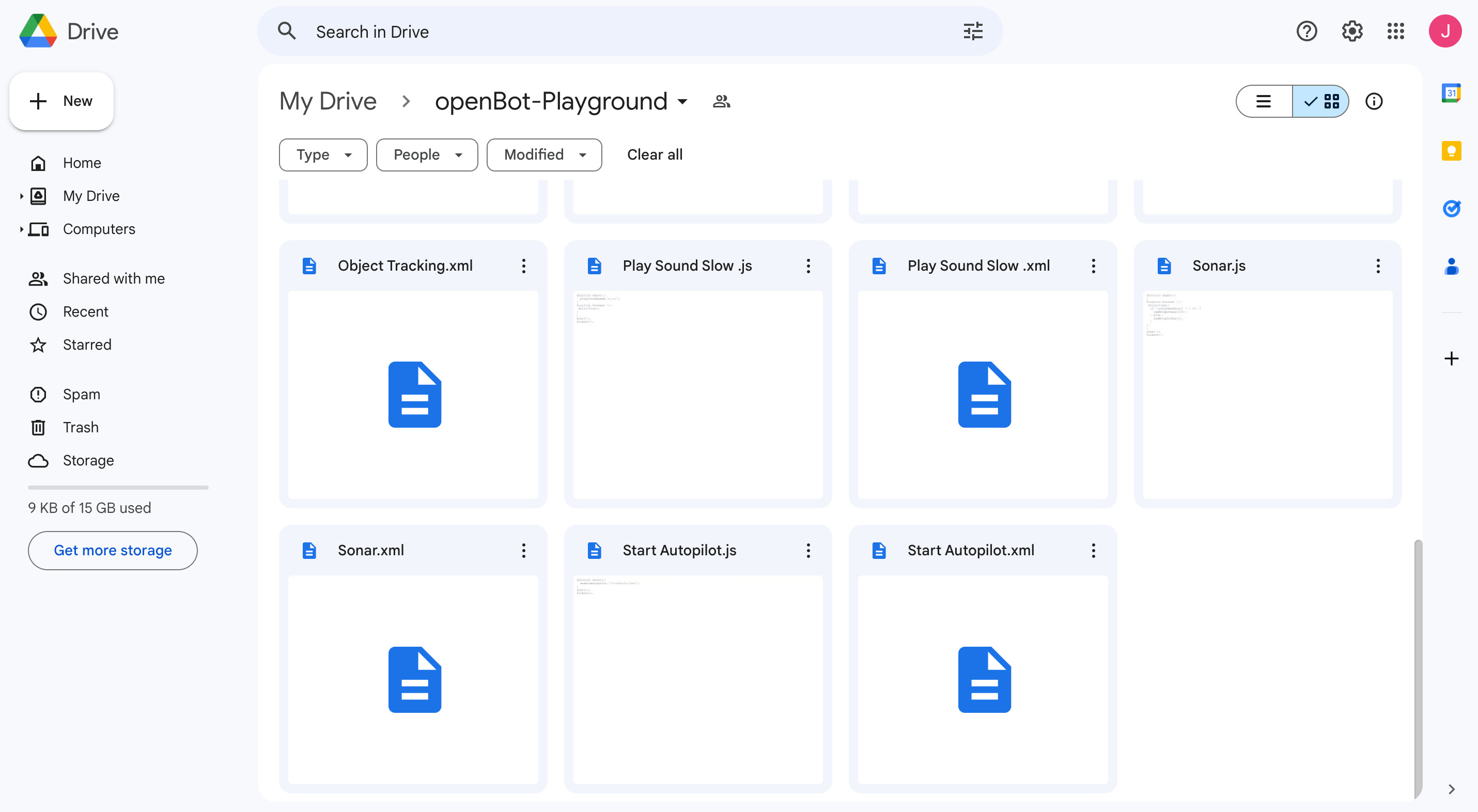This screenshot has height=812, width=1478.
Task: Open more actions for Sonar.js
Action: (x=1378, y=266)
